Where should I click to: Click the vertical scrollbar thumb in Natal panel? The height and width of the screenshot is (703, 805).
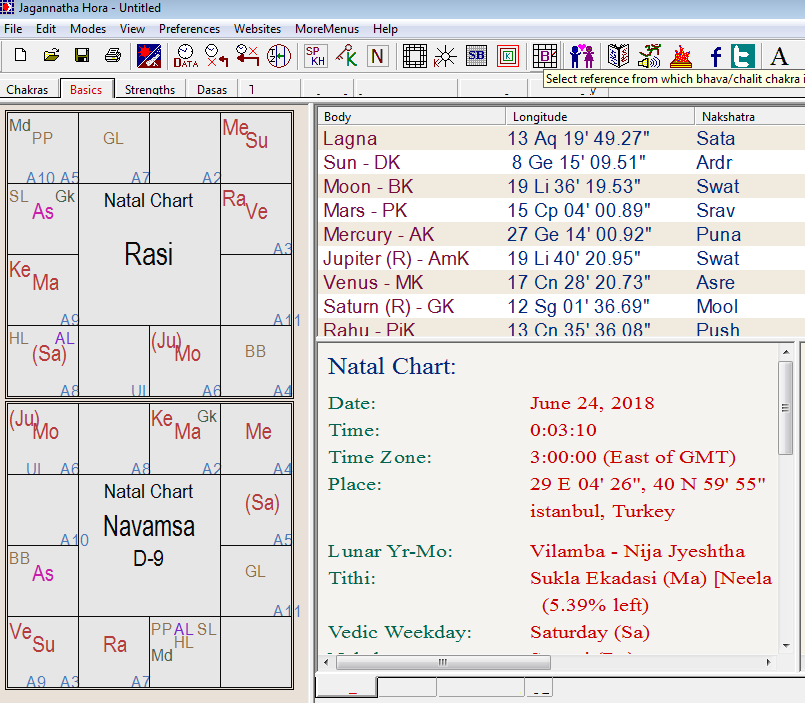pos(785,408)
